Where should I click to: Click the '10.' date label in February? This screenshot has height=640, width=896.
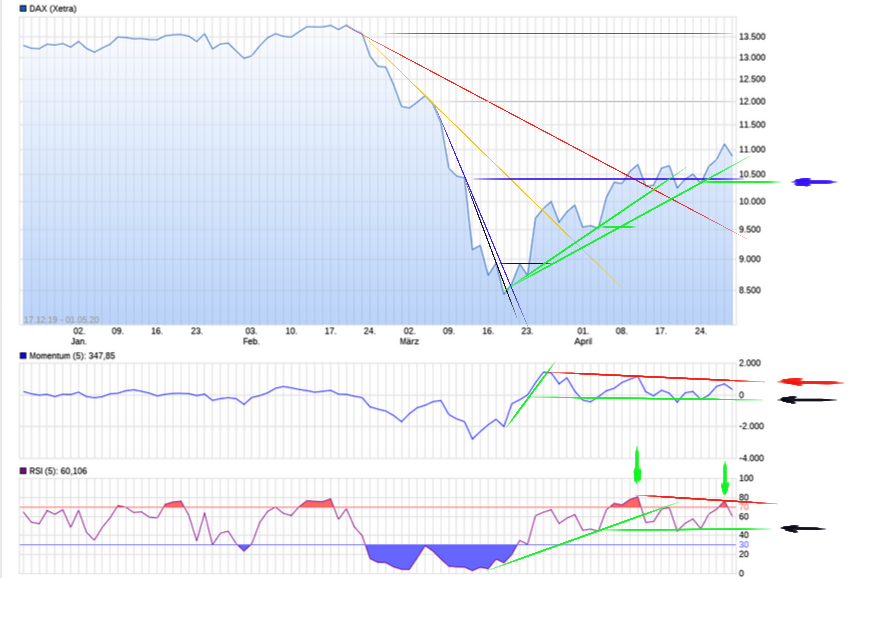[x=291, y=331]
